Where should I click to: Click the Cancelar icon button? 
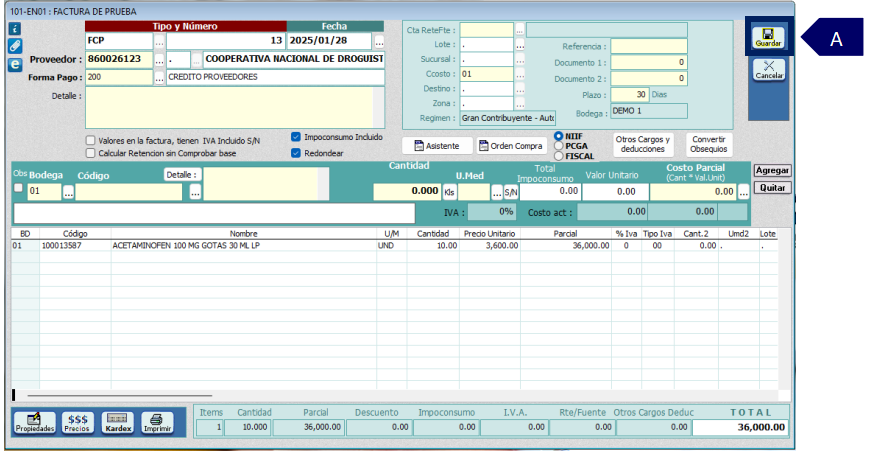tap(769, 70)
